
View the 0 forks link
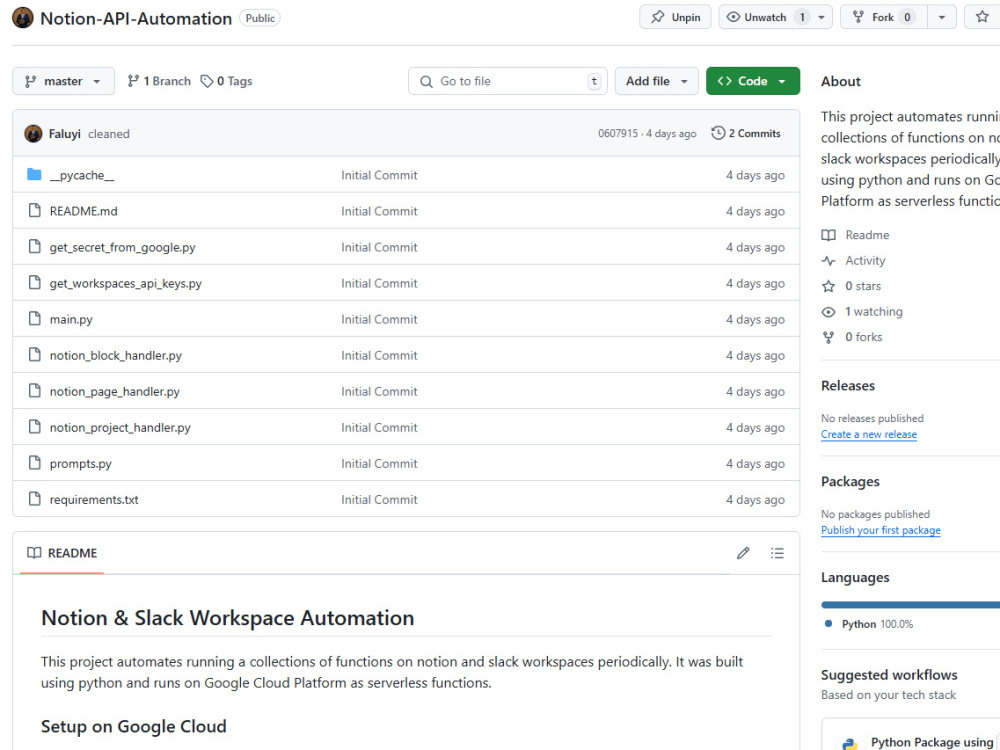[864, 337]
